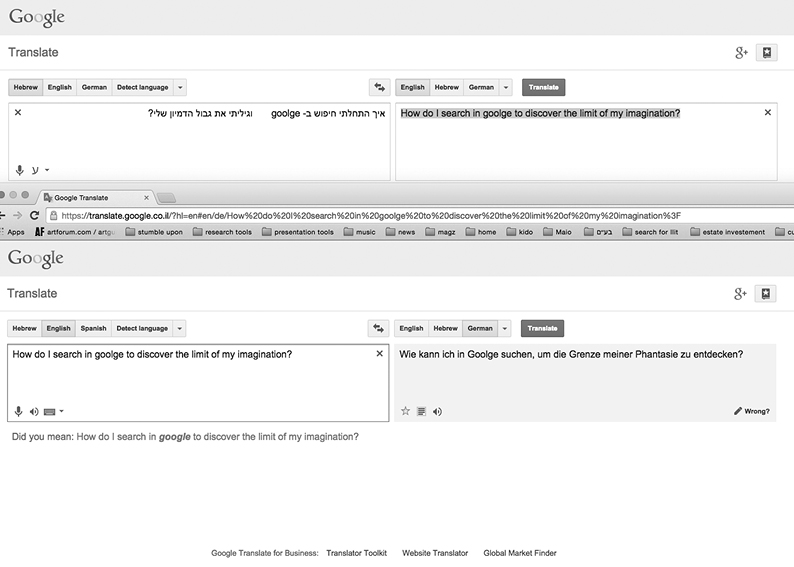
Task: Click the suggested 'google' spelling correction link
Action: tap(175, 437)
